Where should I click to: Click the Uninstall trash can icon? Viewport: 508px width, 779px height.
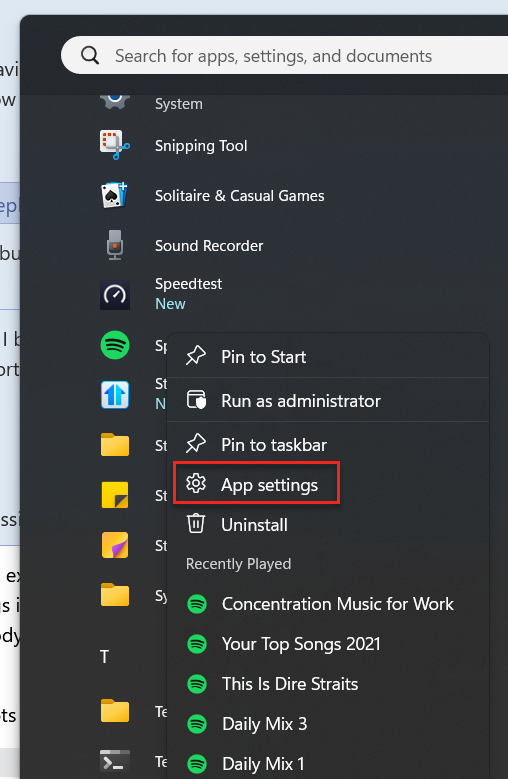196,524
